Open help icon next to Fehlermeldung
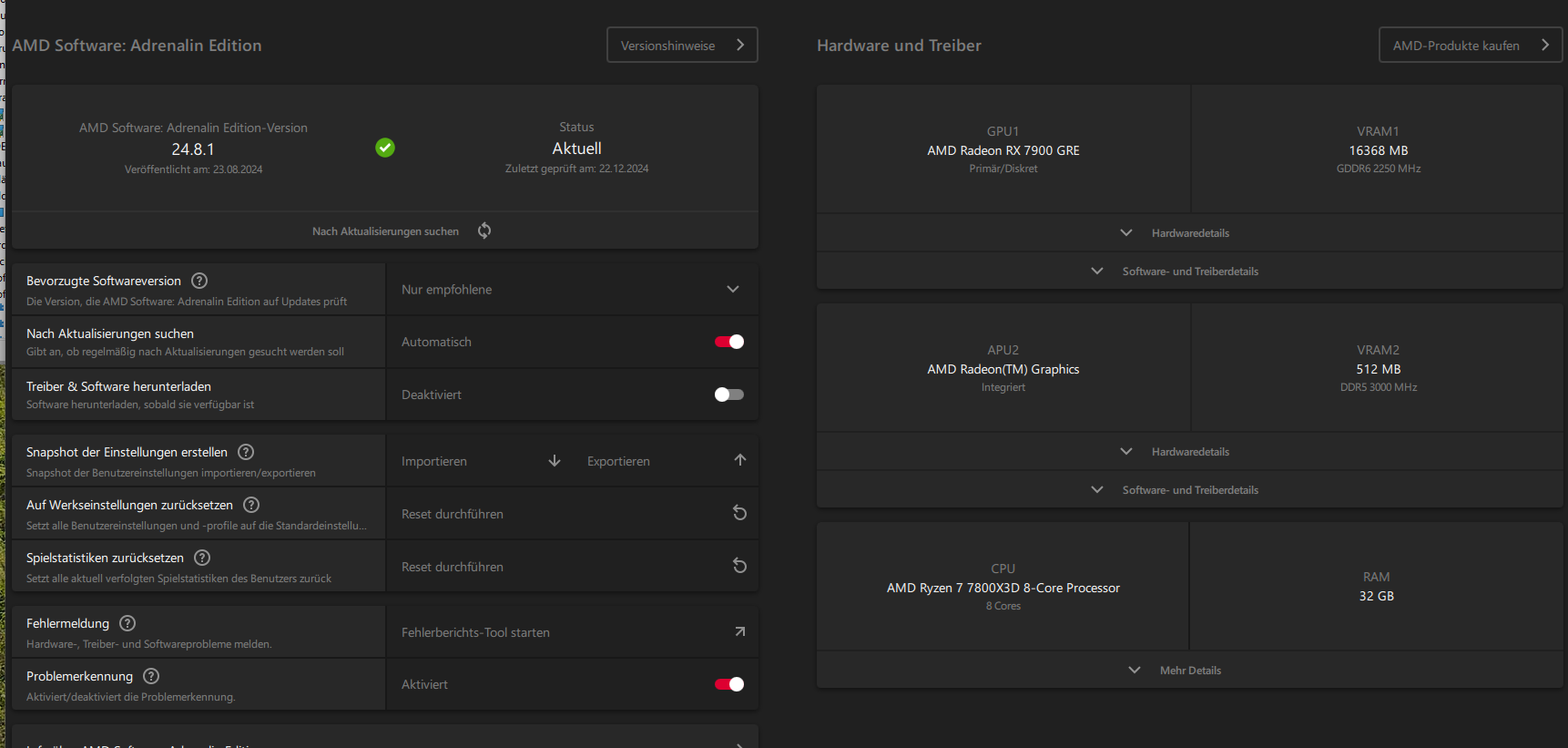This screenshot has height=748, width=1568. pyautogui.click(x=127, y=623)
